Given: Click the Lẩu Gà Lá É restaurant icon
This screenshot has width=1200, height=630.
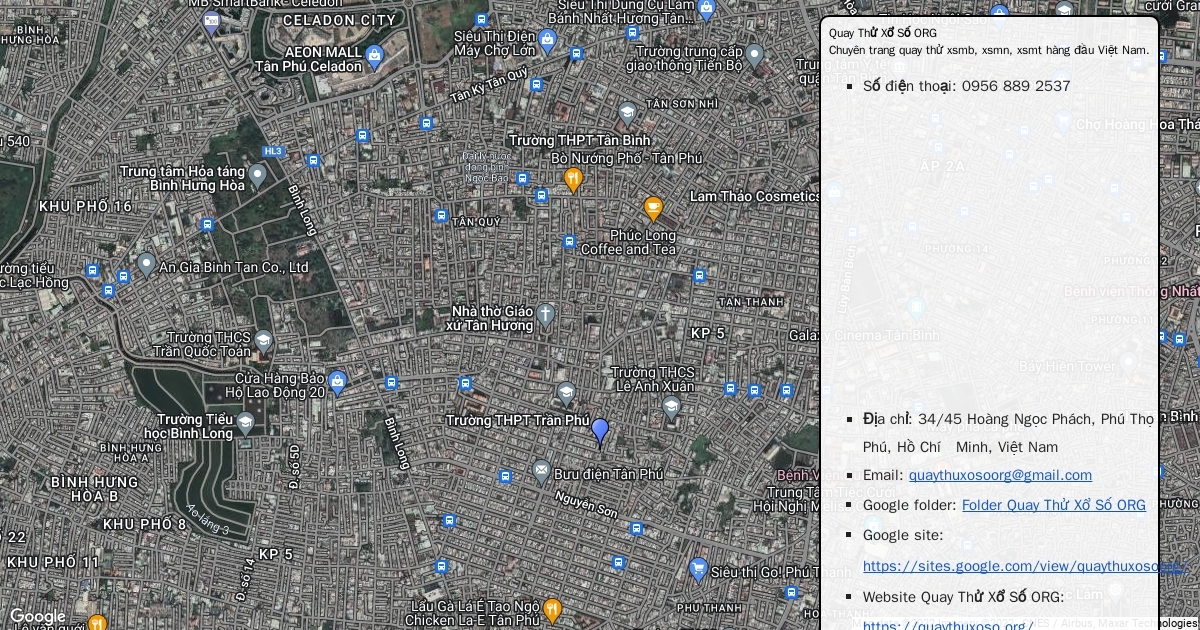Looking at the screenshot, I should 552,610.
